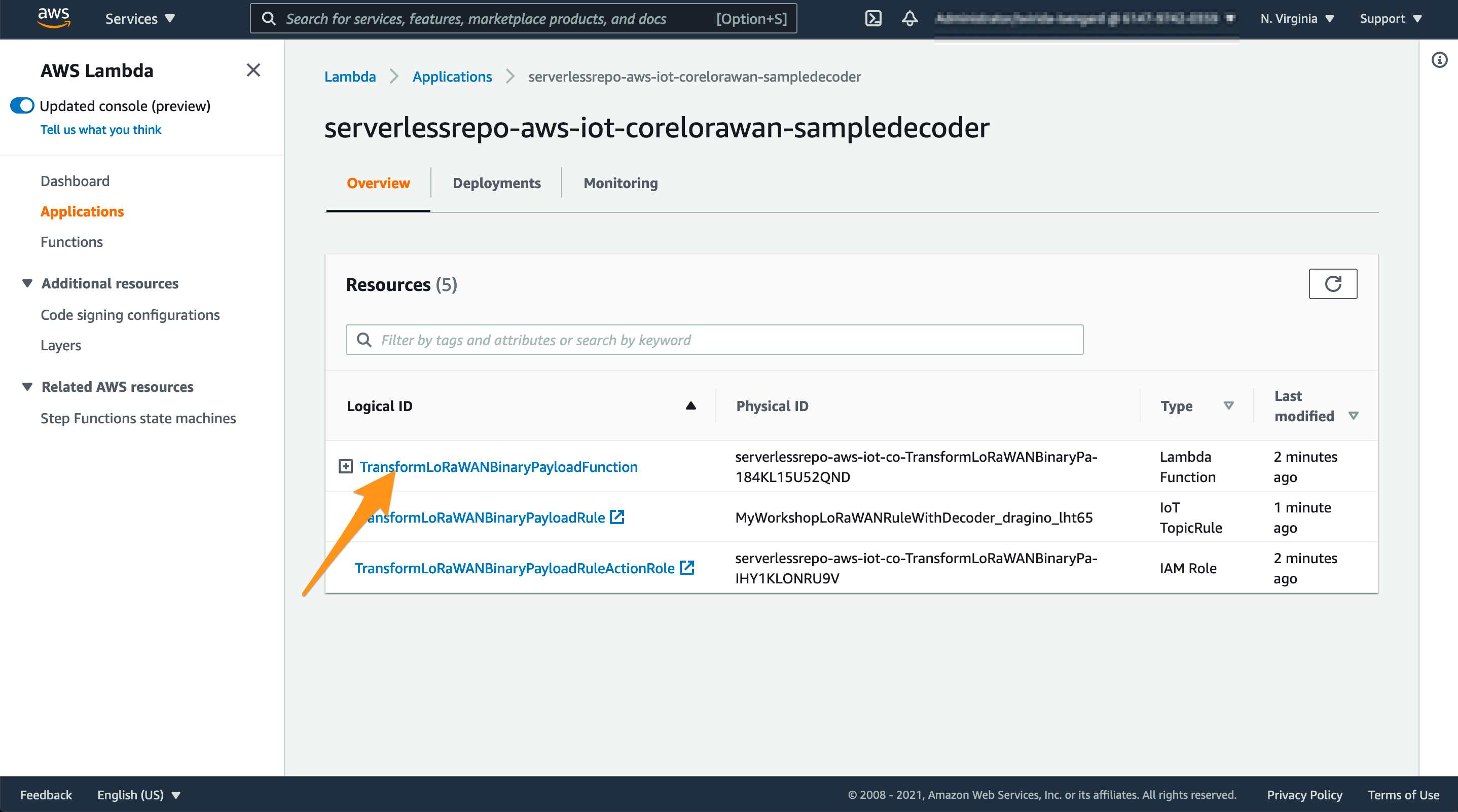Click the IoT TopicRule type cell
Image resolution: width=1458 pixels, height=812 pixels.
tap(1191, 517)
